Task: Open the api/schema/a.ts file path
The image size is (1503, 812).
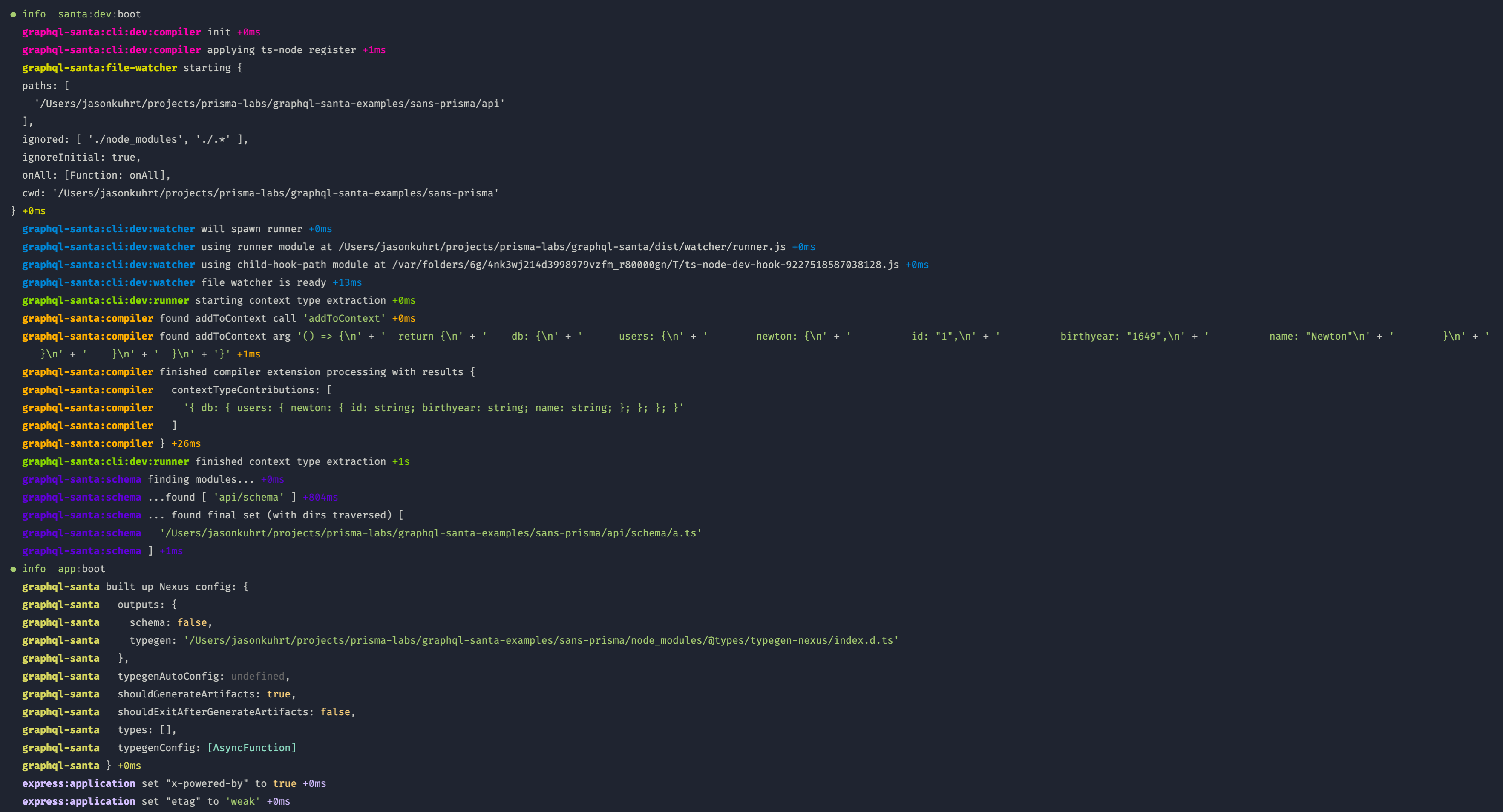Action: point(431,533)
